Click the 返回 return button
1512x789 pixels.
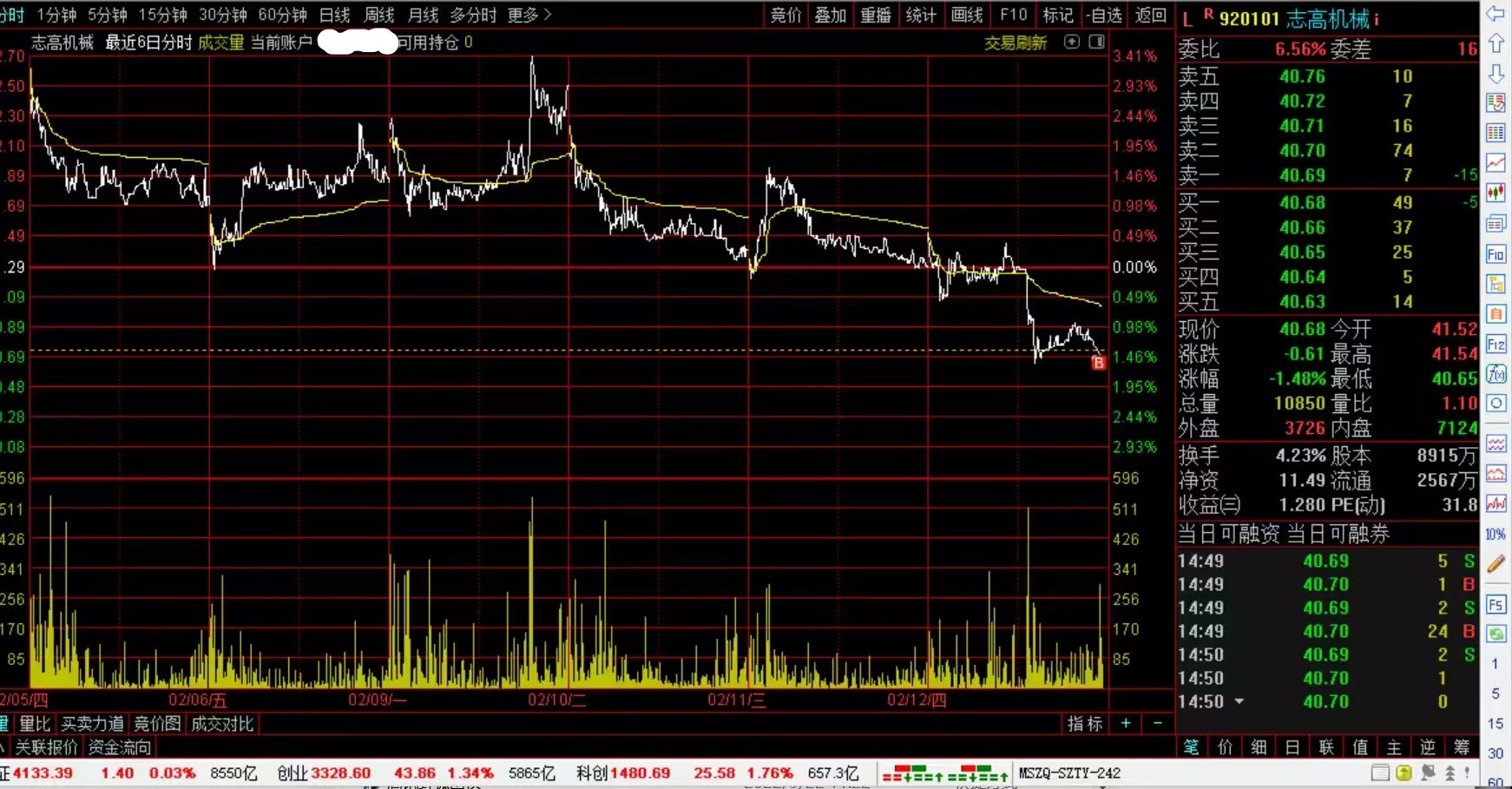[1151, 15]
